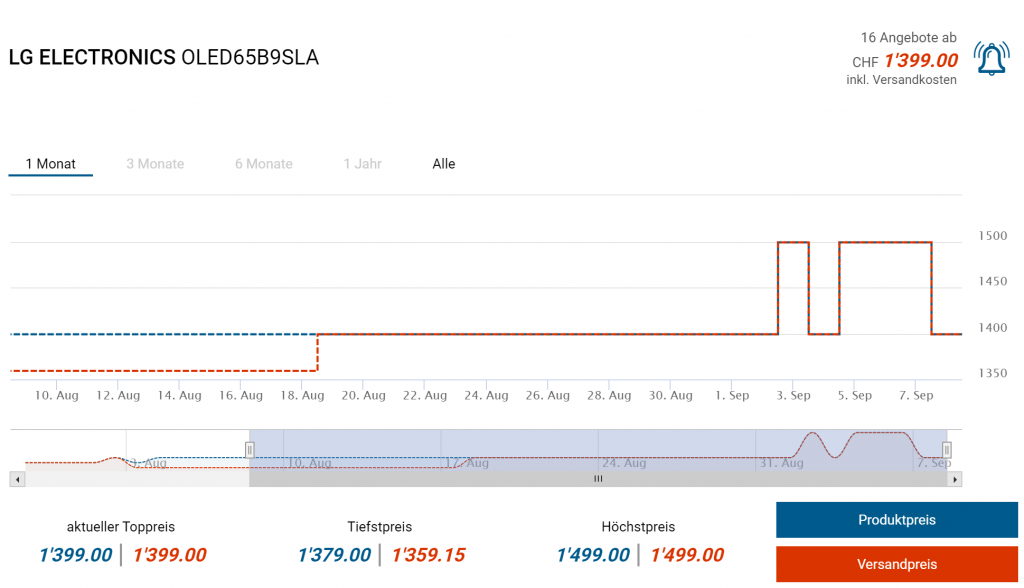Switch to the 6 Monate range
The width and height of the screenshot is (1024, 588).
click(x=264, y=164)
